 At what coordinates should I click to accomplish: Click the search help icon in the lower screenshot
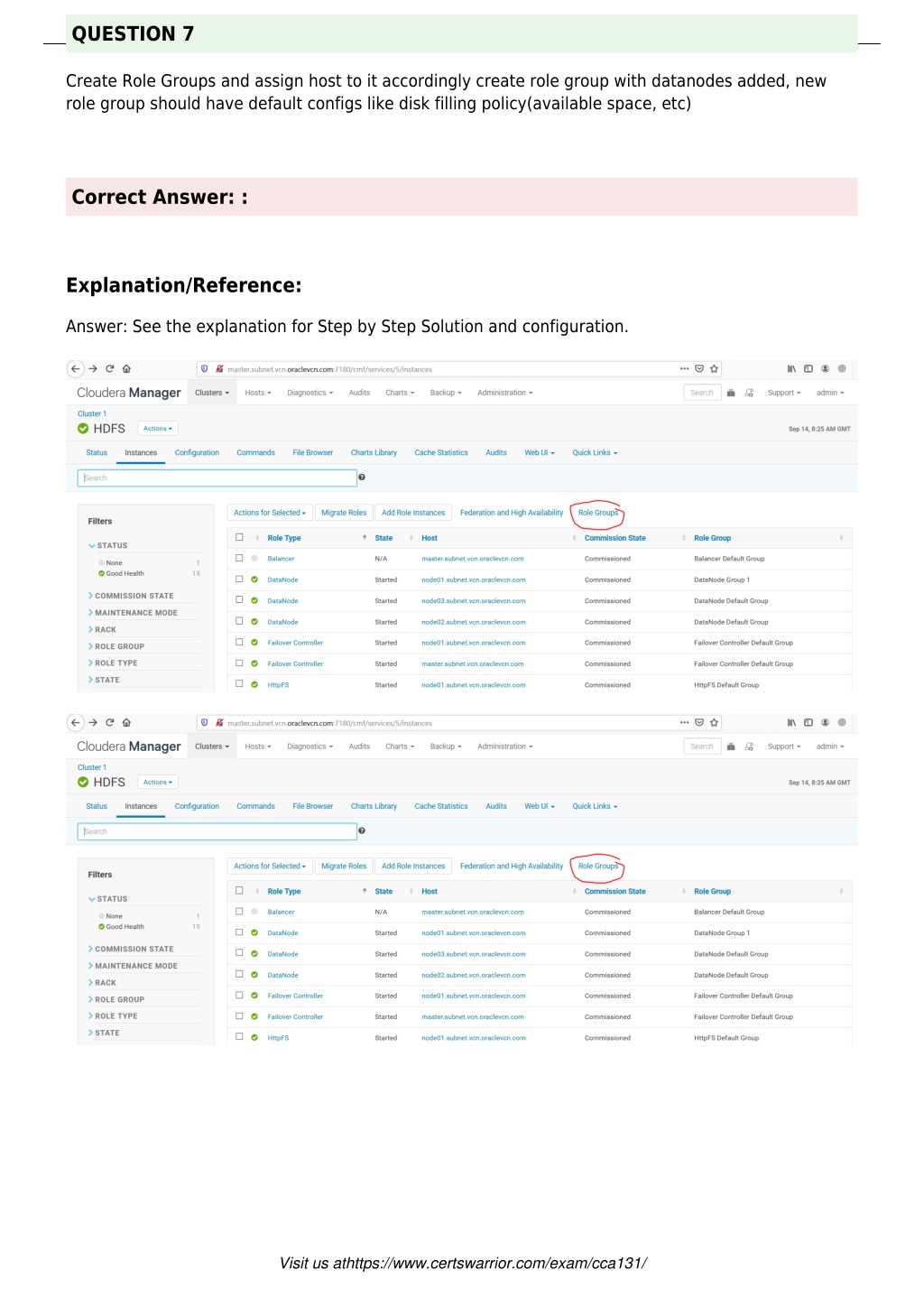click(x=362, y=830)
